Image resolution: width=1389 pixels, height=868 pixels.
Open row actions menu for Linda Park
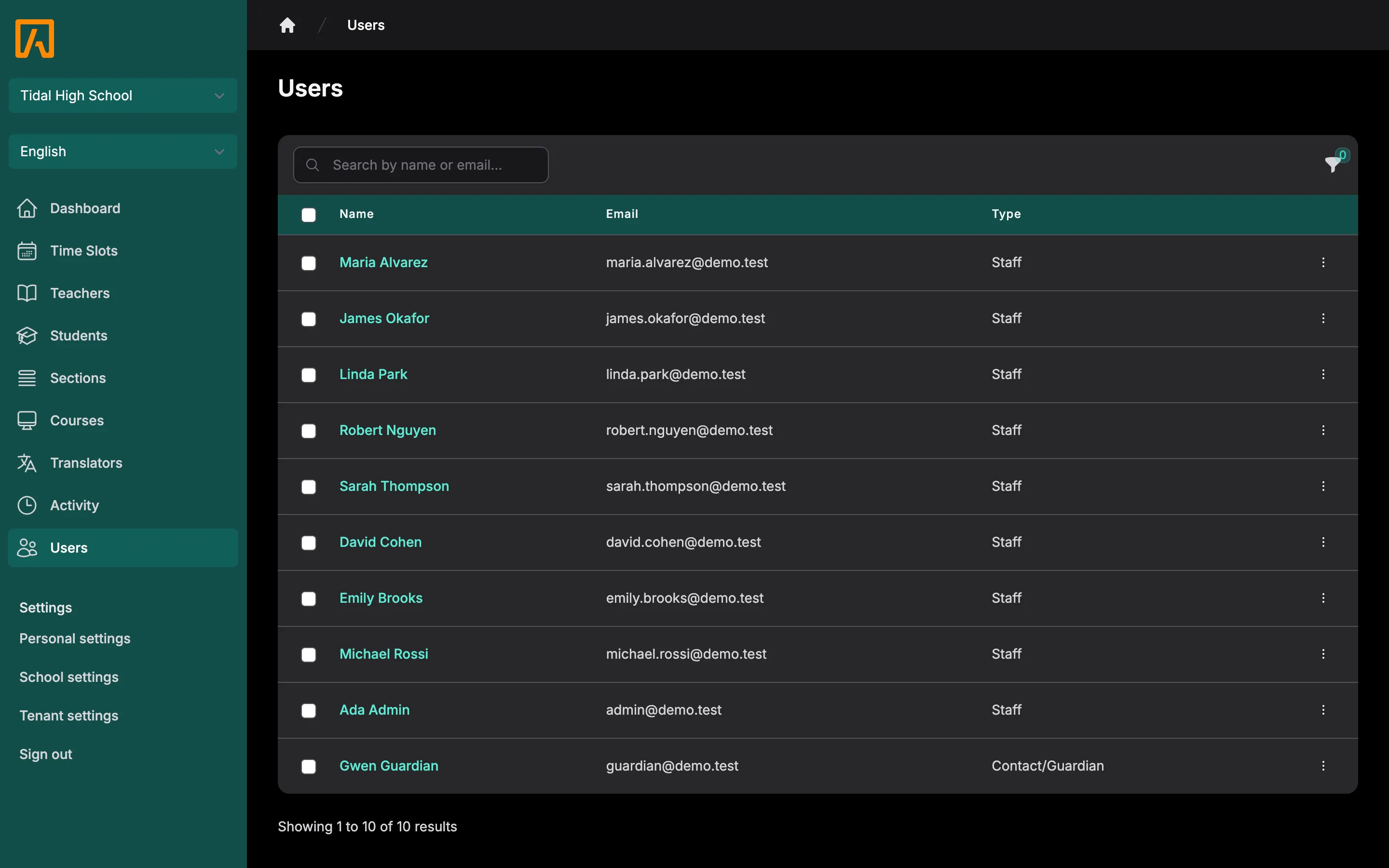pyautogui.click(x=1323, y=374)
